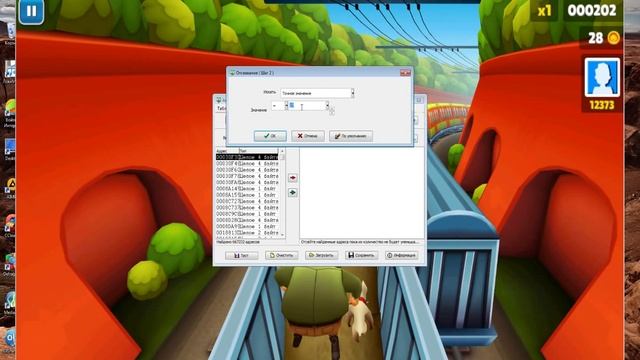Click the x1 multiplier indicator
The height and width of the screenshot is (360, 640).
[544, 11]
